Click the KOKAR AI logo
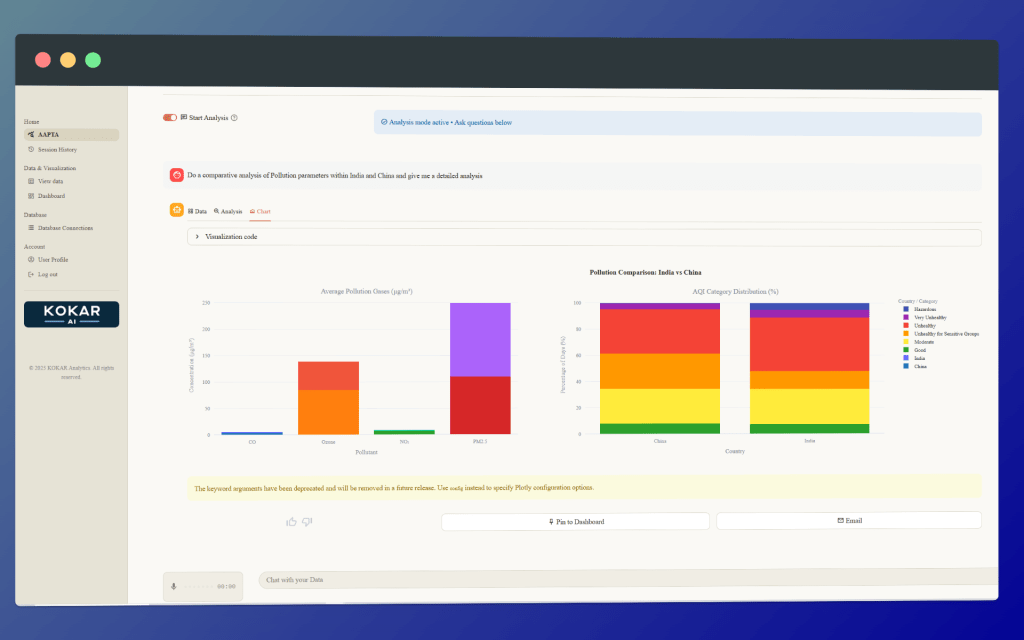Viewport: 1024px width, 640px height. pyautogui.click(x=71, y=314)
